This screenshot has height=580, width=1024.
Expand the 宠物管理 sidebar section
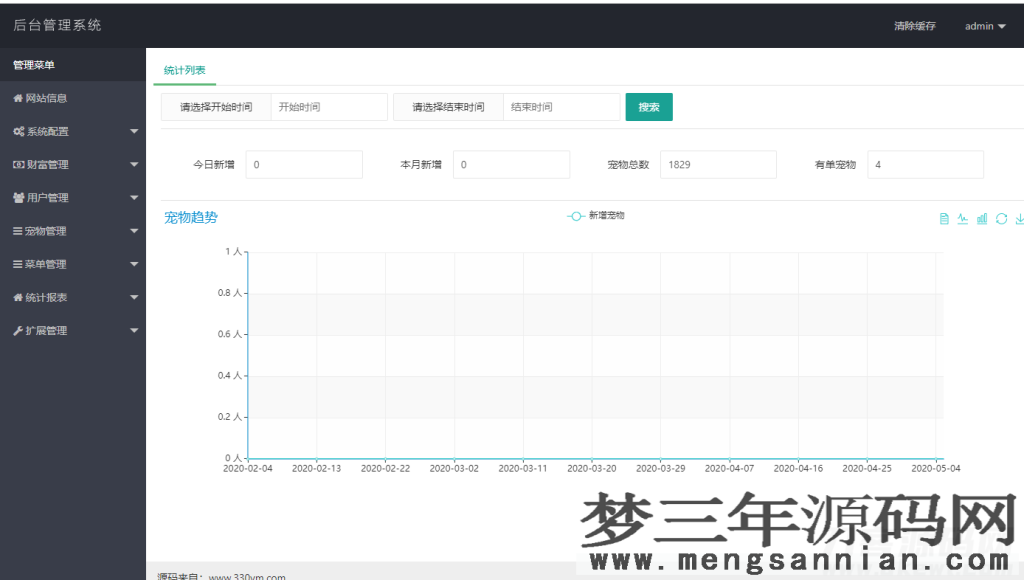(60, 230)
